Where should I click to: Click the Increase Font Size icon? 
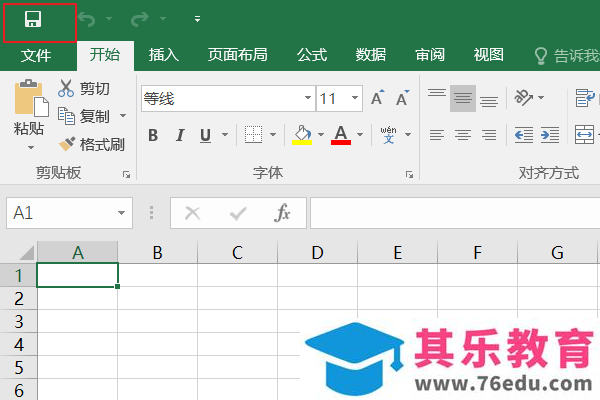coord(378,98)
